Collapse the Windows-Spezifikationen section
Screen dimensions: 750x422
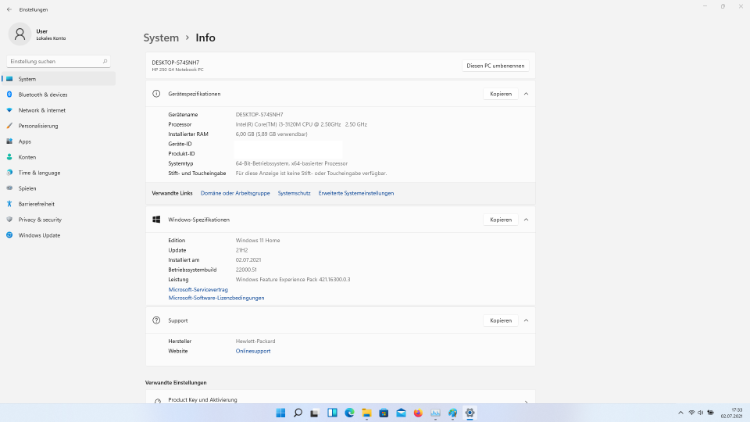[526, 219]
